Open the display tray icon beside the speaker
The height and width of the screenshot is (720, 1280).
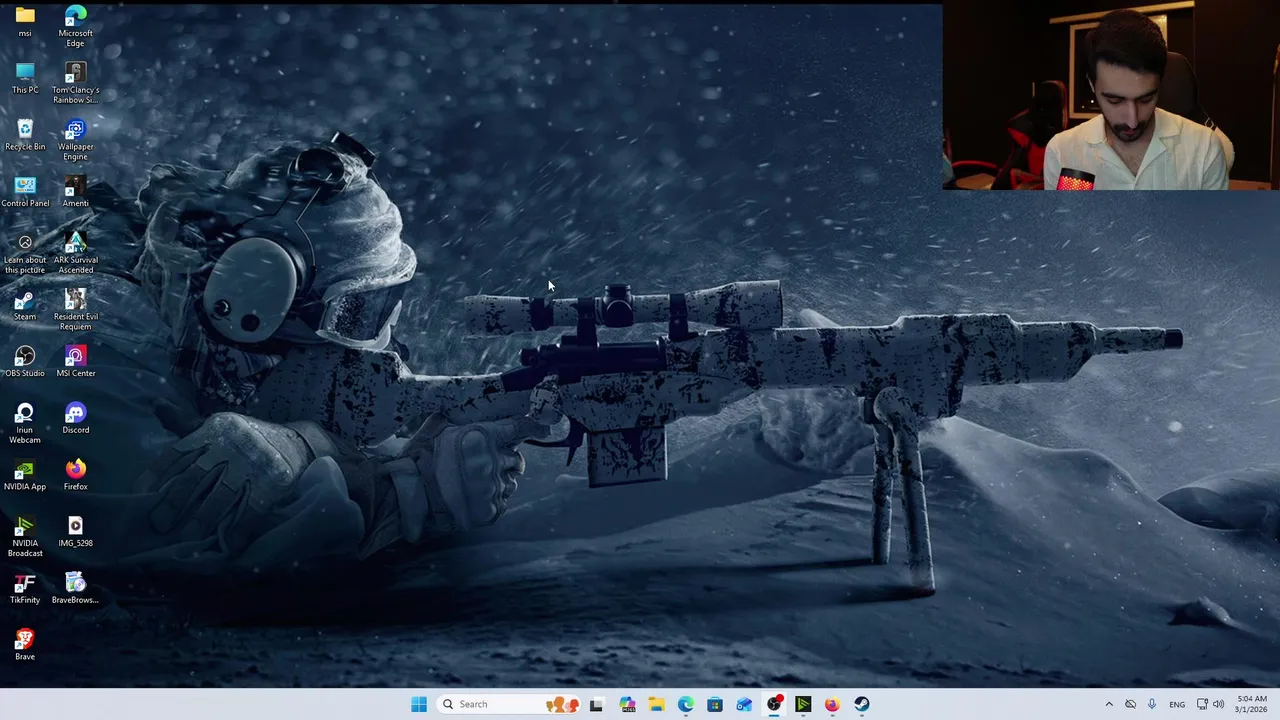tap(1202, 704)
